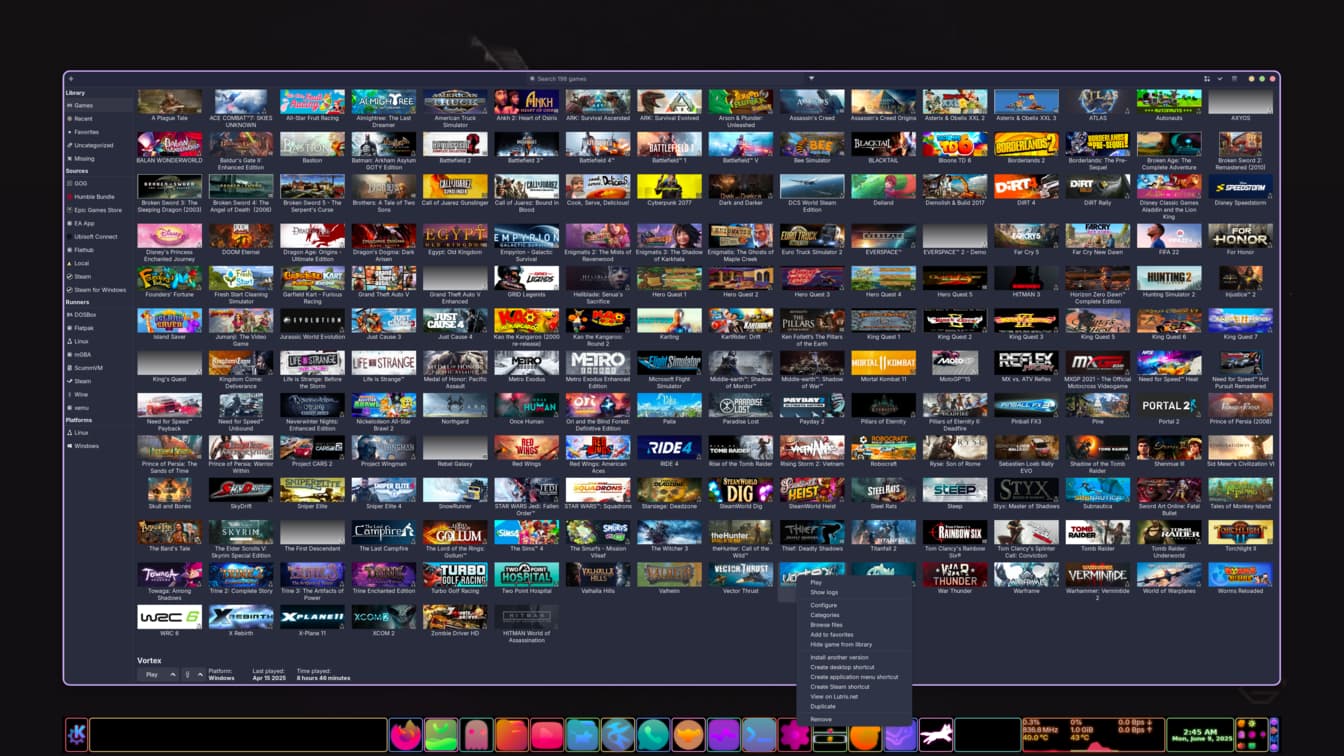The height and width of the screenshot is (756, 1344).
Task: Select the Uncategorized category
Action: point(97,145)
